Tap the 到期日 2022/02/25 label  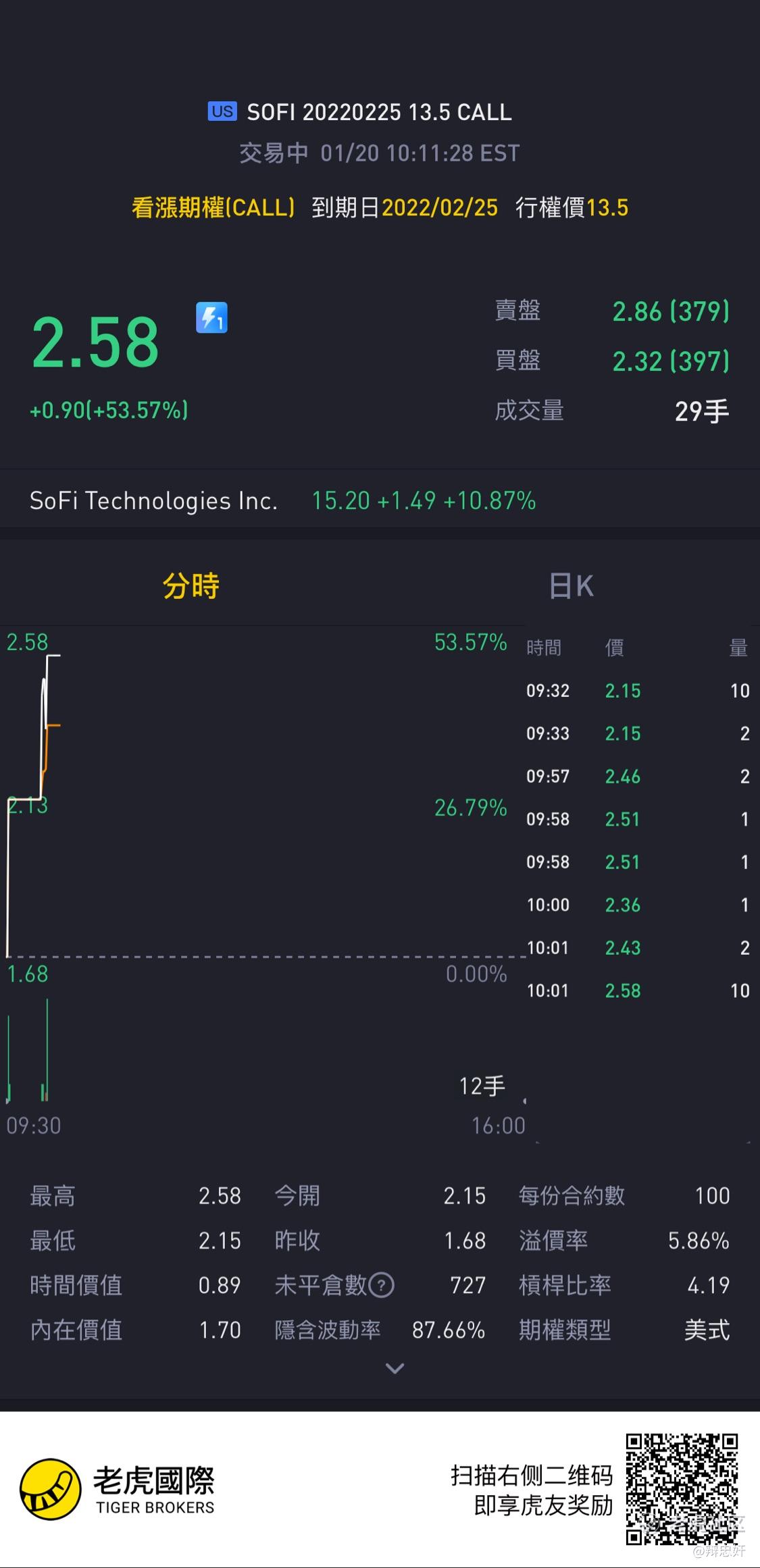tap(404, 207)
